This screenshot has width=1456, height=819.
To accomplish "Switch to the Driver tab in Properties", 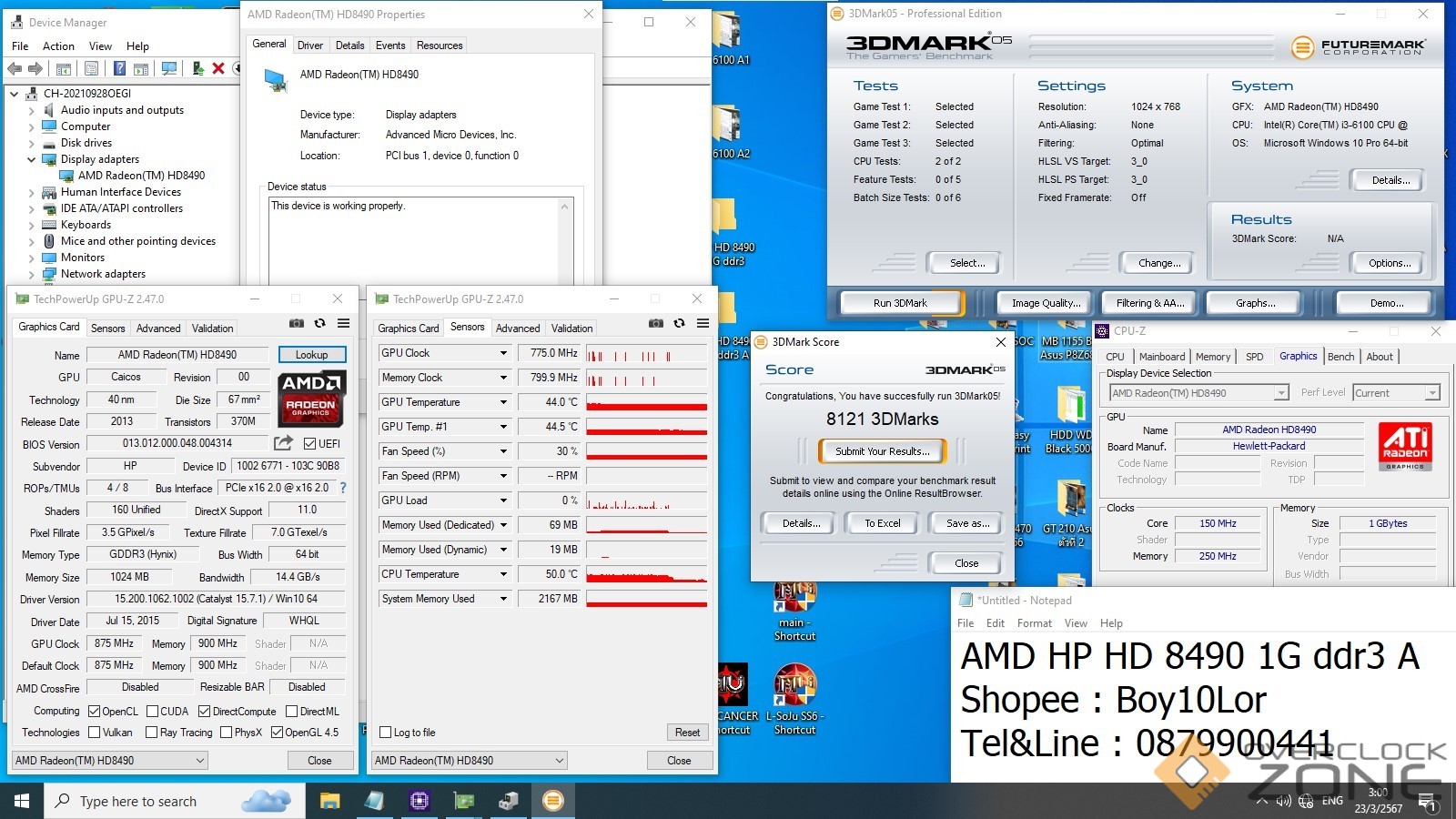I will pos(309,45).
